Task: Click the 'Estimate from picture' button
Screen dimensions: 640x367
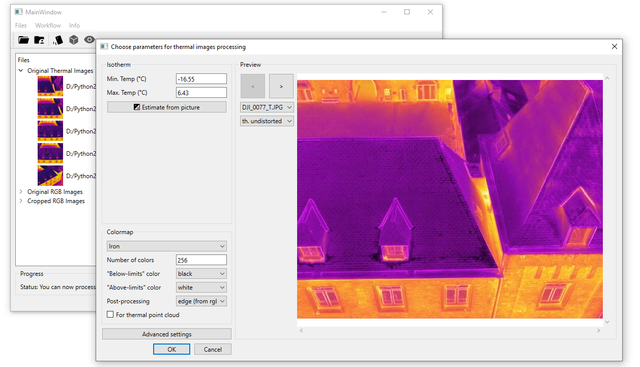Action: (167, 107)
